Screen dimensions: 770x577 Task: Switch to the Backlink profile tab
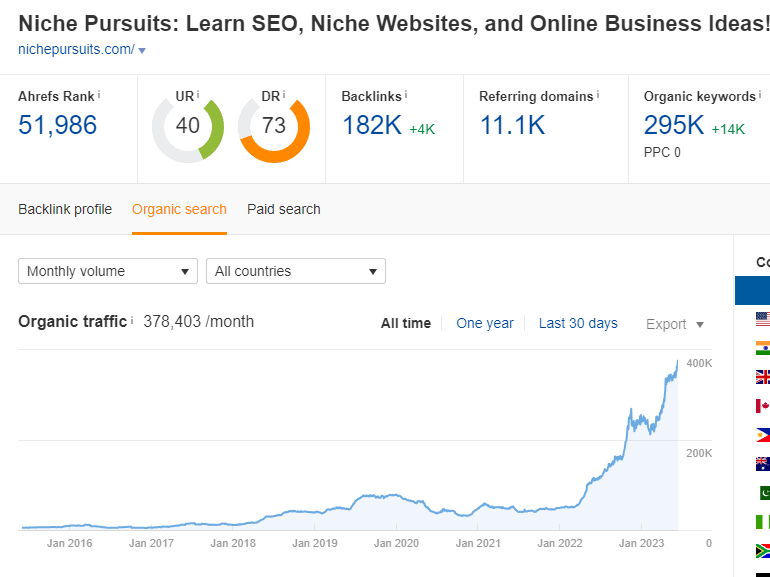pos(65,209)
